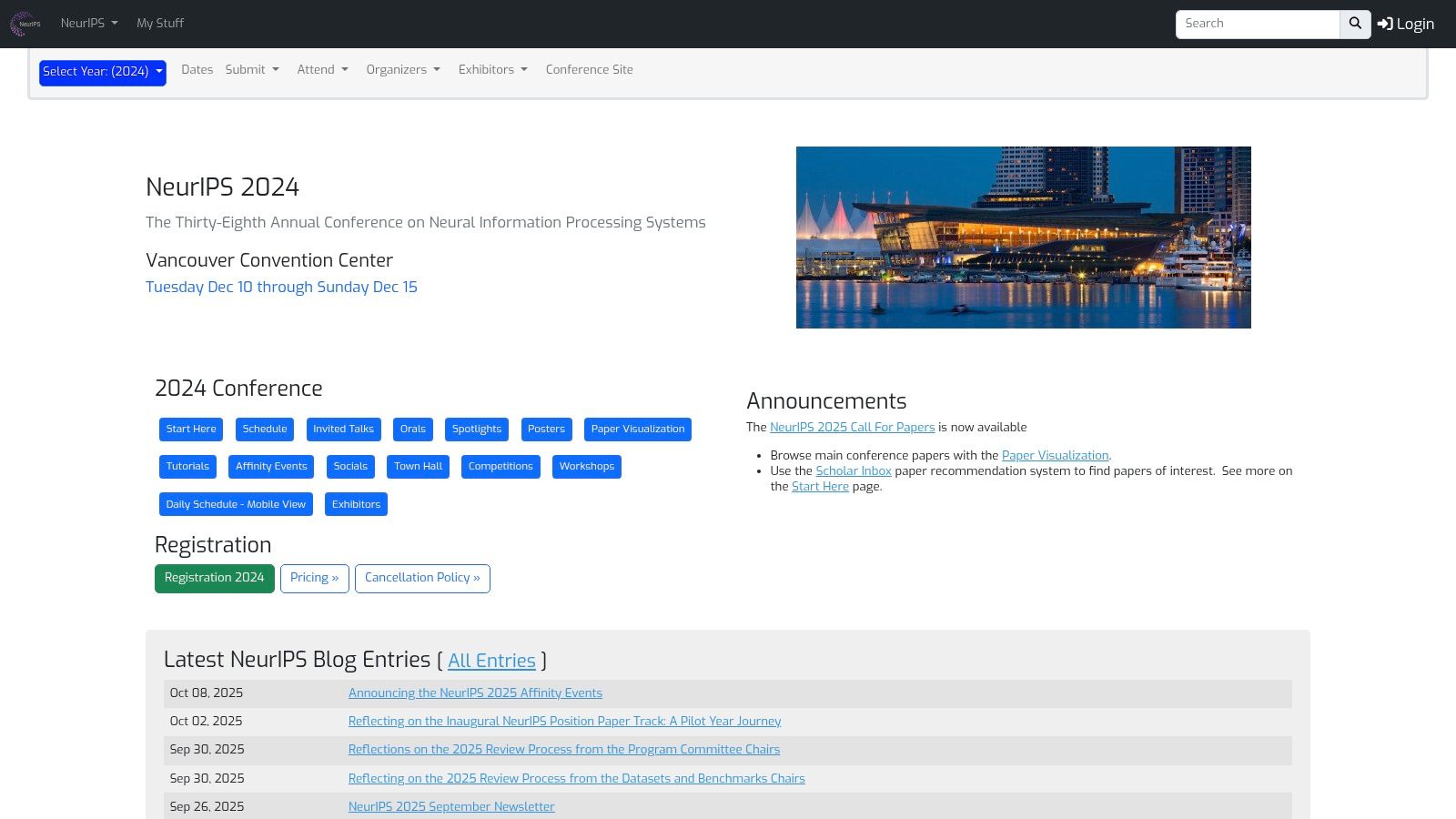Click the Vancouver Convention Center photo
The width and height of the screenshot is (1456, 819).
point(1023,238)
